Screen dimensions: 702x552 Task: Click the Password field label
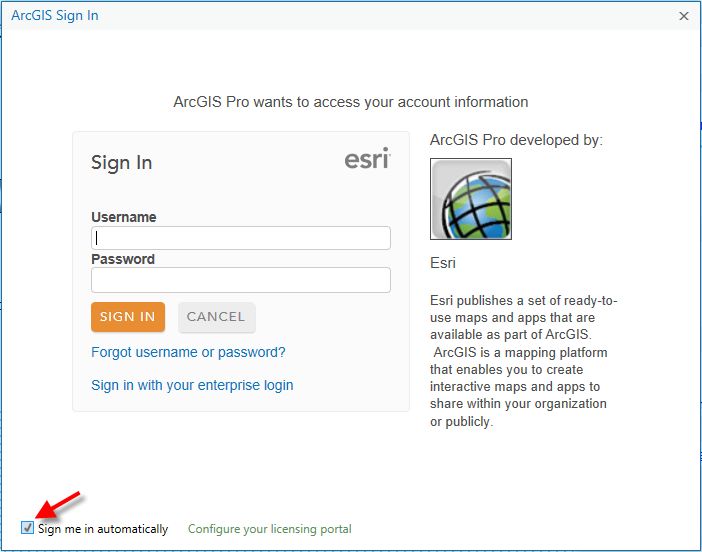123,259
